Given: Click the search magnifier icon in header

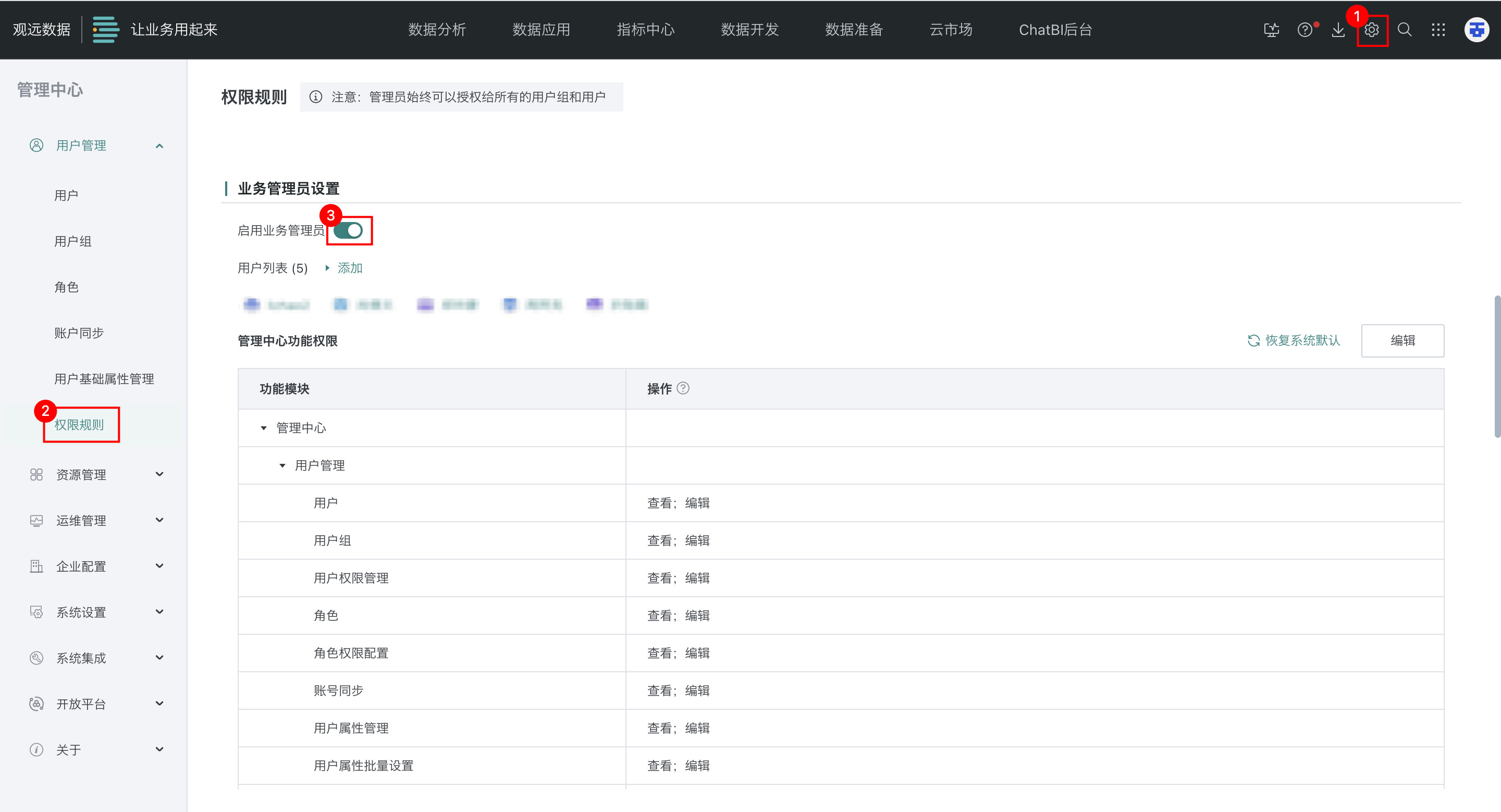Looking at the screenshot, I should coord(1404,30).
